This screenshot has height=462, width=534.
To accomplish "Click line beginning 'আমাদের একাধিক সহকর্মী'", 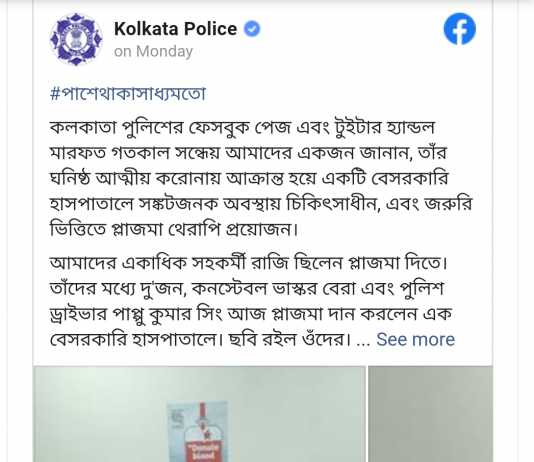I will (248, 263).
